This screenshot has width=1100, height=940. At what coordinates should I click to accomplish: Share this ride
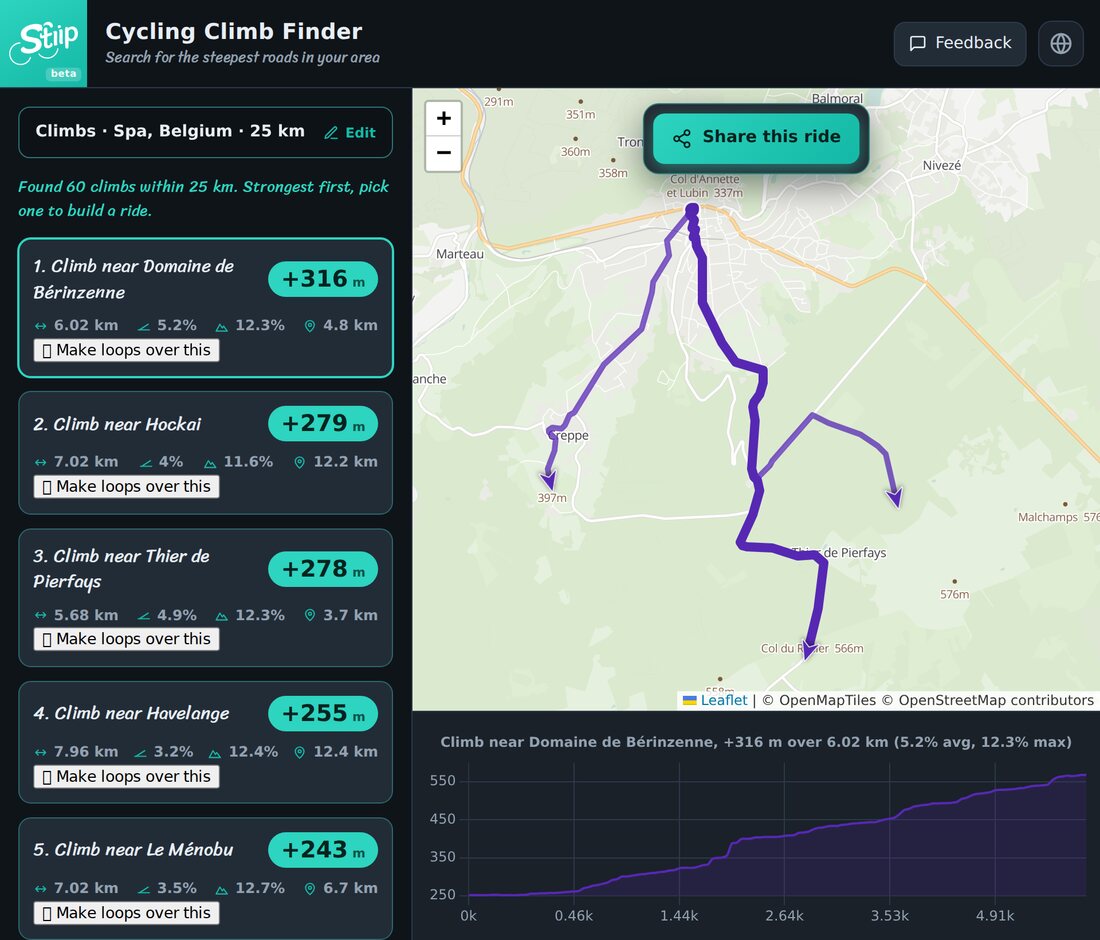click(756, 137)
